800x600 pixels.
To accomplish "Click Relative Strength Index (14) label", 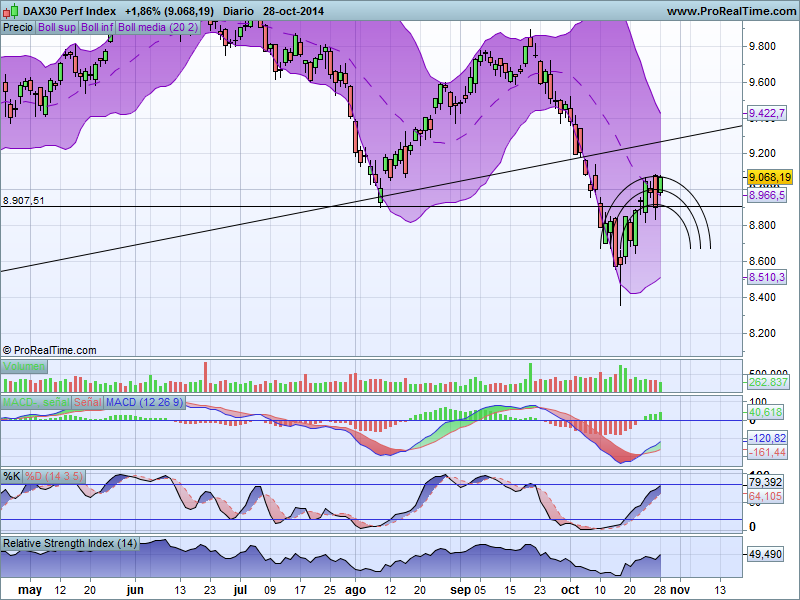I will [x=70, y=543].
